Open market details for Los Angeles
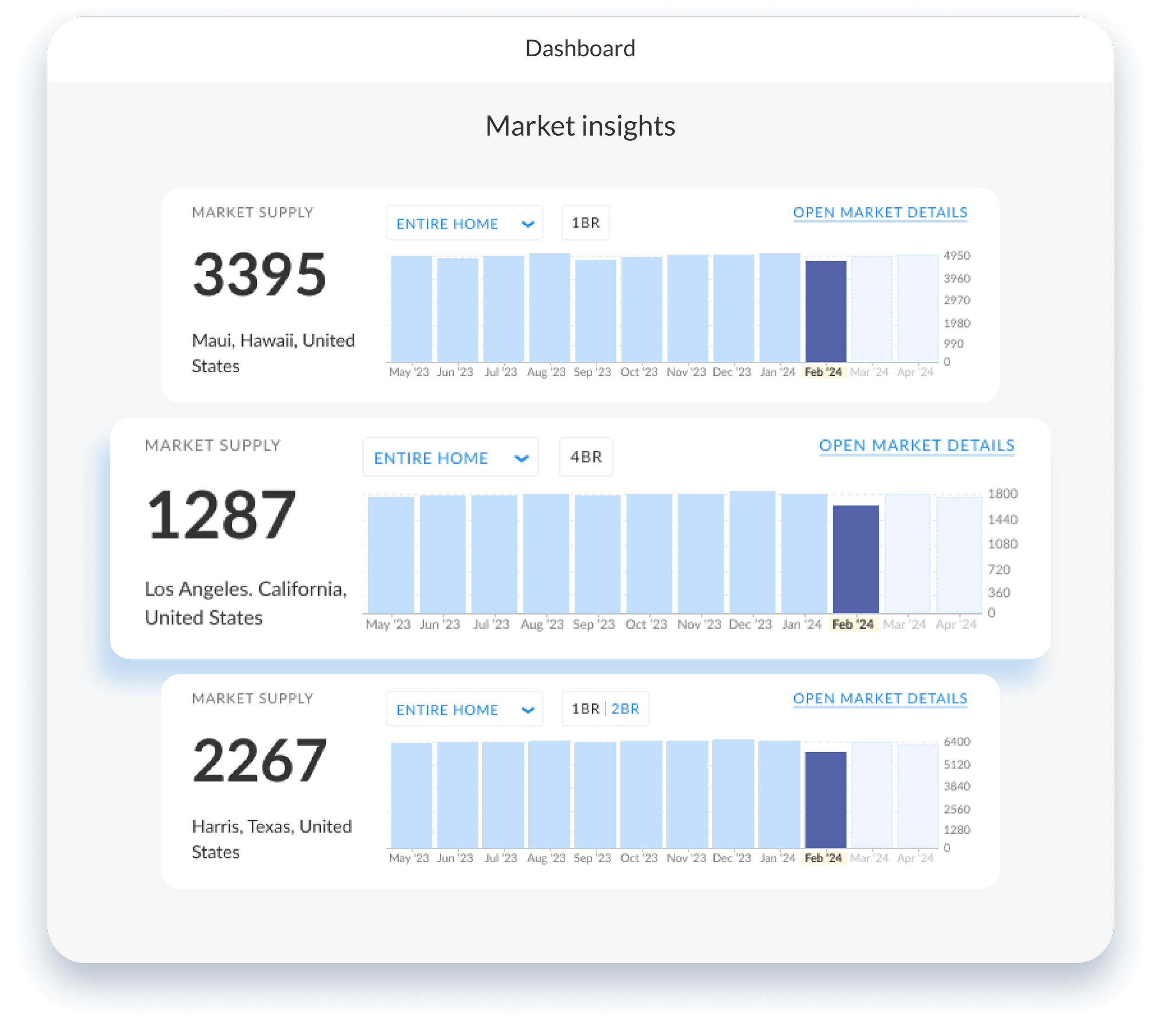 (x=916, y=446)
